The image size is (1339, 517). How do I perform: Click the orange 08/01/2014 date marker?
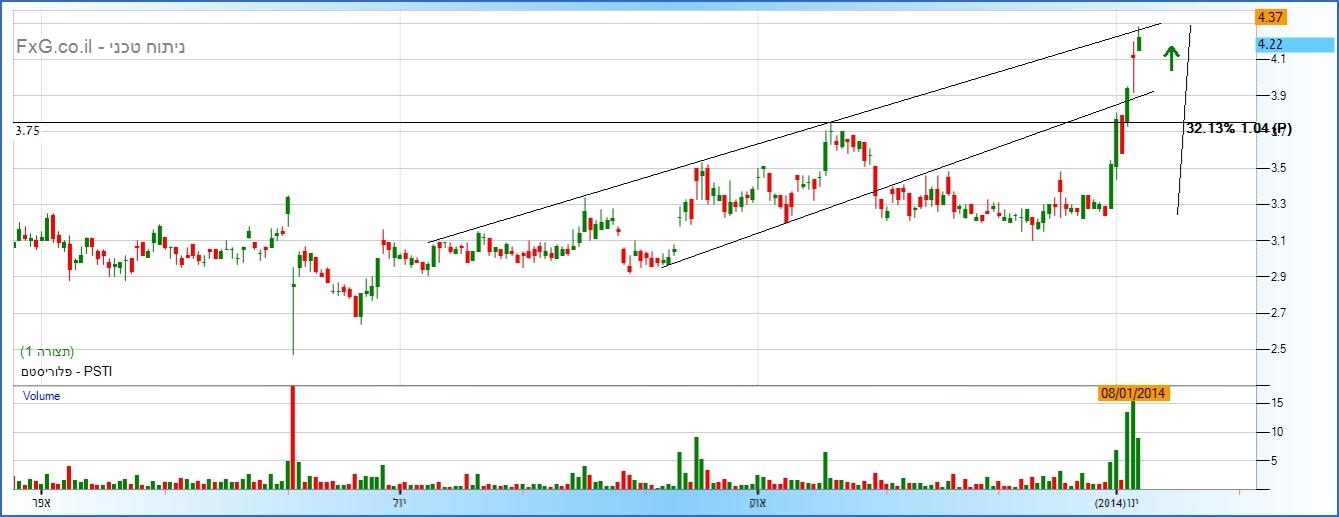tap(1132, 393)
